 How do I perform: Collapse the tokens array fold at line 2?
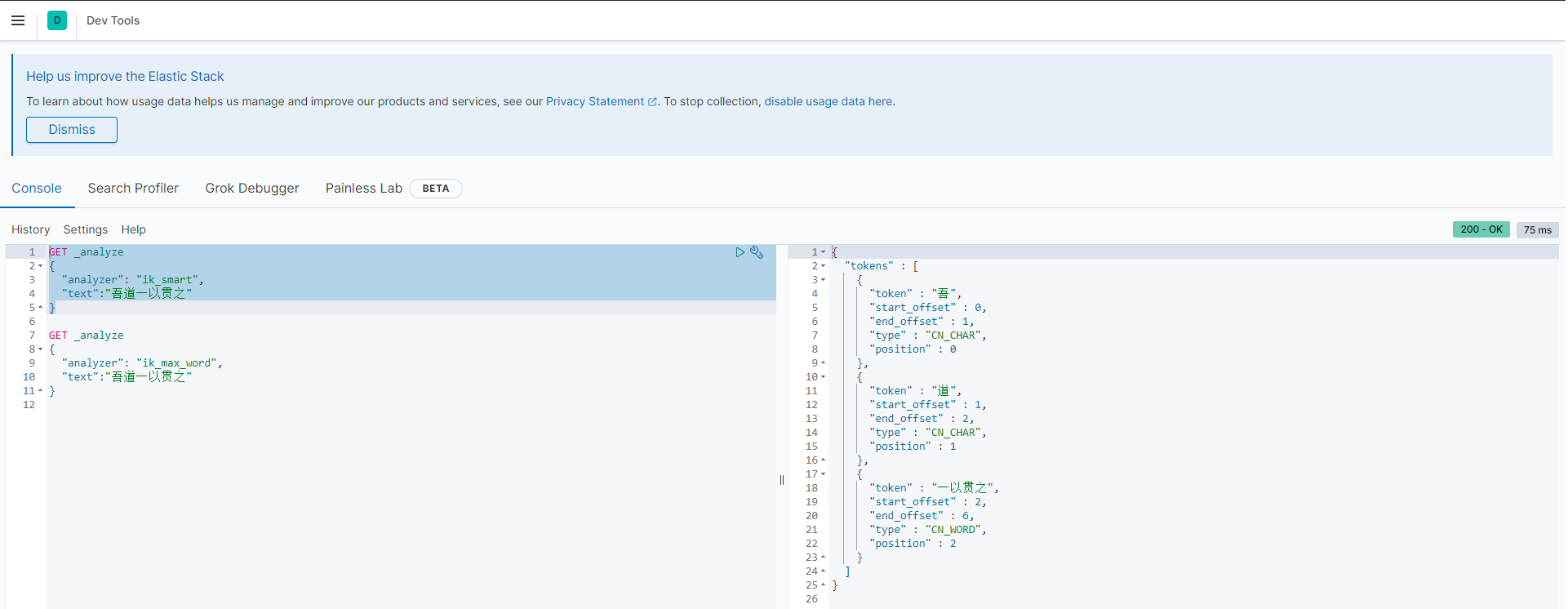tap(823, 266)
